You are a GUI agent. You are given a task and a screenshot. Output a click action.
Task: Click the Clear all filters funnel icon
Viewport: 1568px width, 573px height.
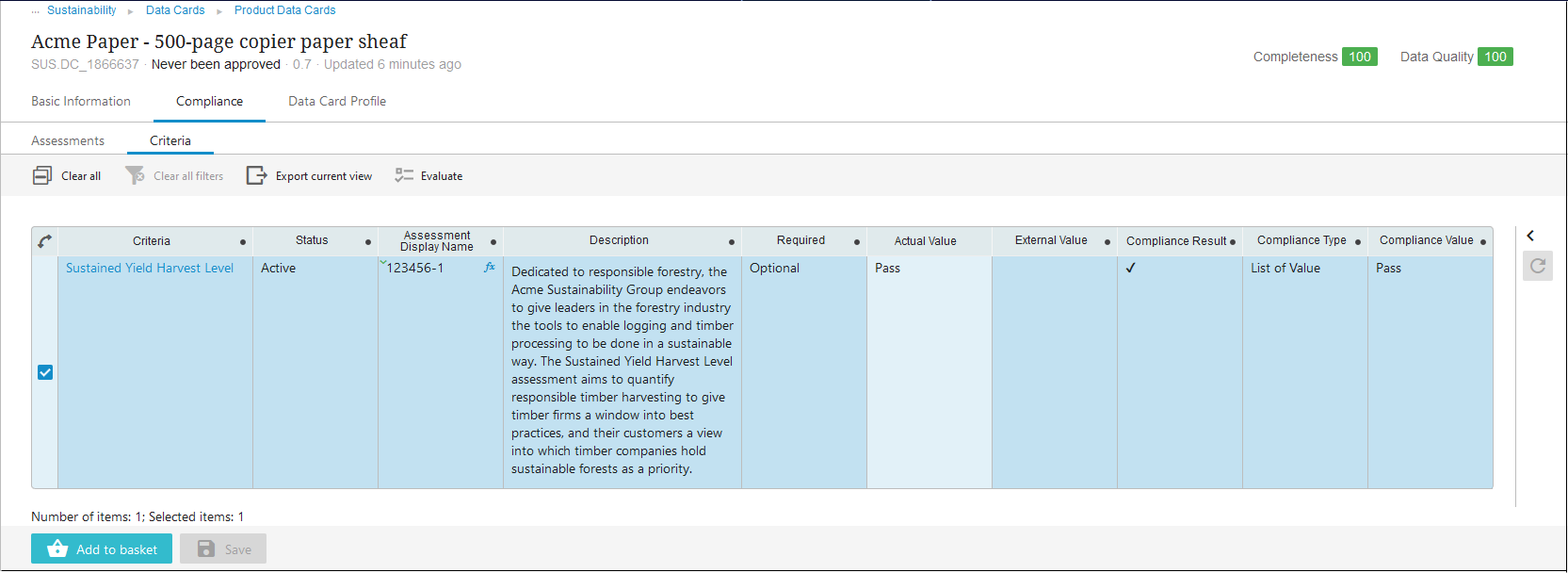(135, 176)
